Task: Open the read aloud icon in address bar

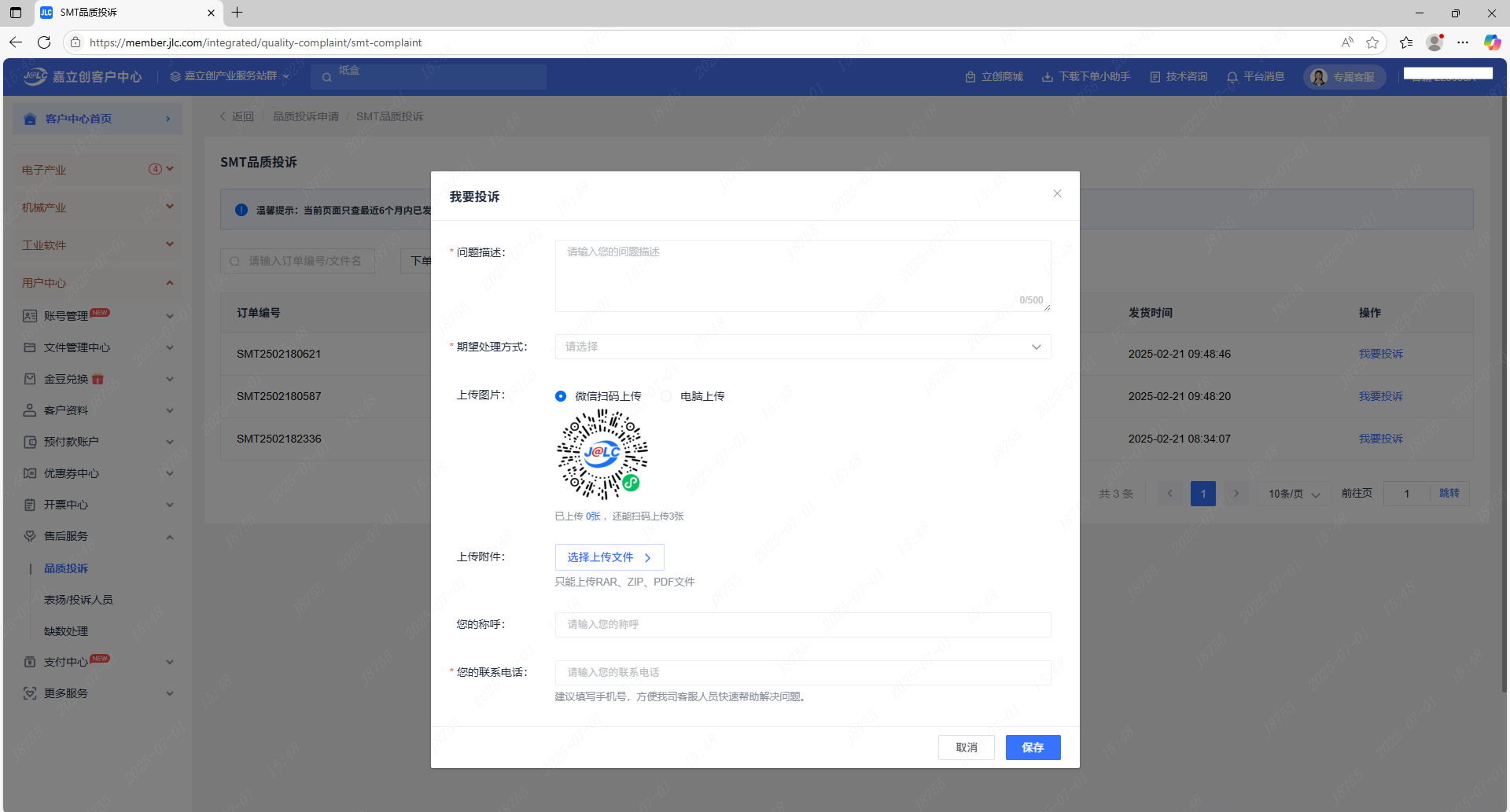Action: [1347, 42]
